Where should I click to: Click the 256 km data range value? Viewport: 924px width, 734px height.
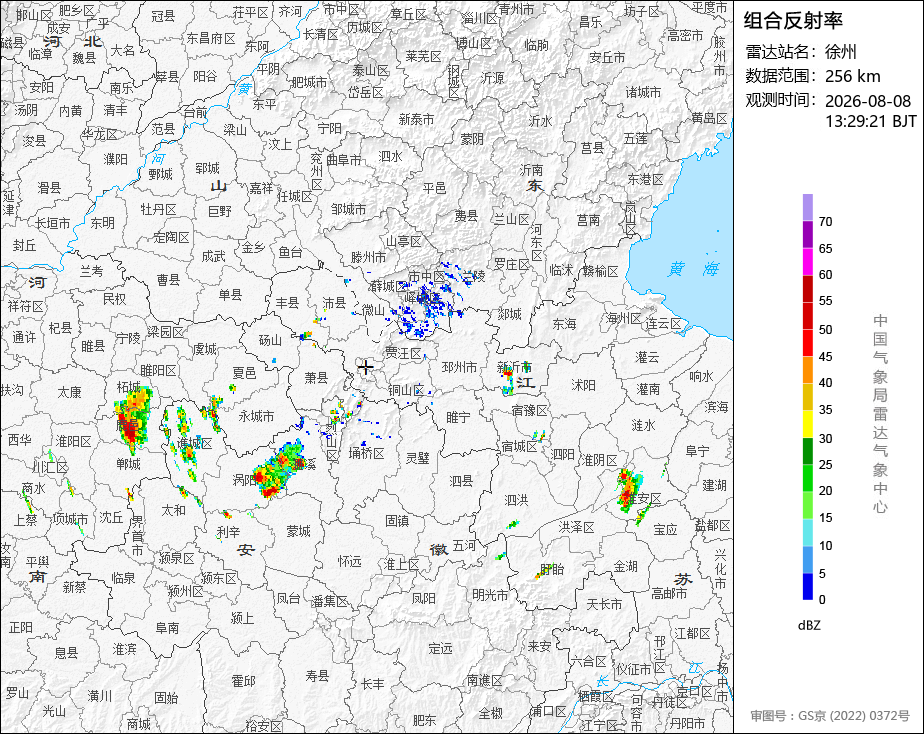pos(852,77)
